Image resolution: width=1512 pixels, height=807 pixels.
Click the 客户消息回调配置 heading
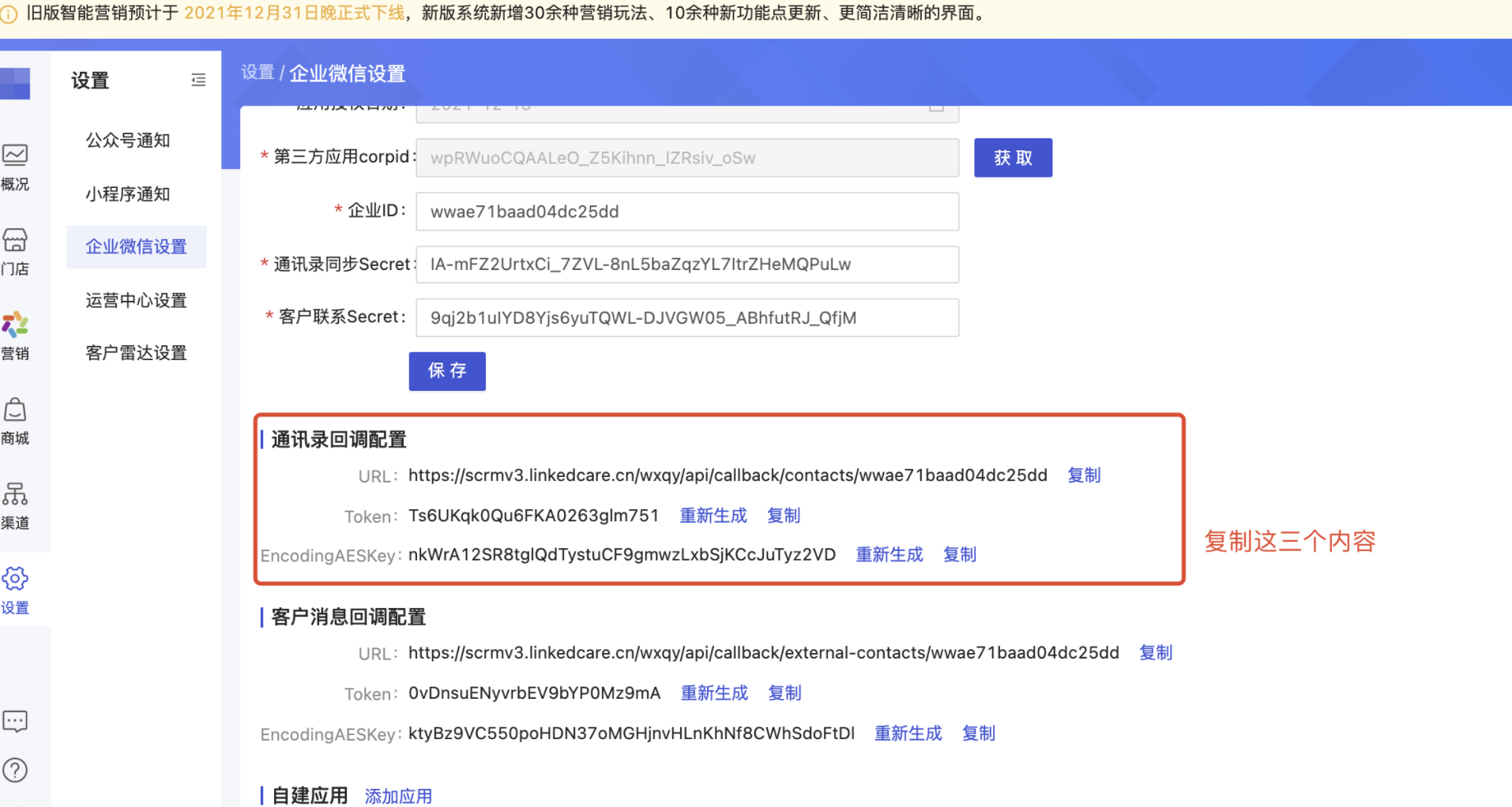point(348,617)
